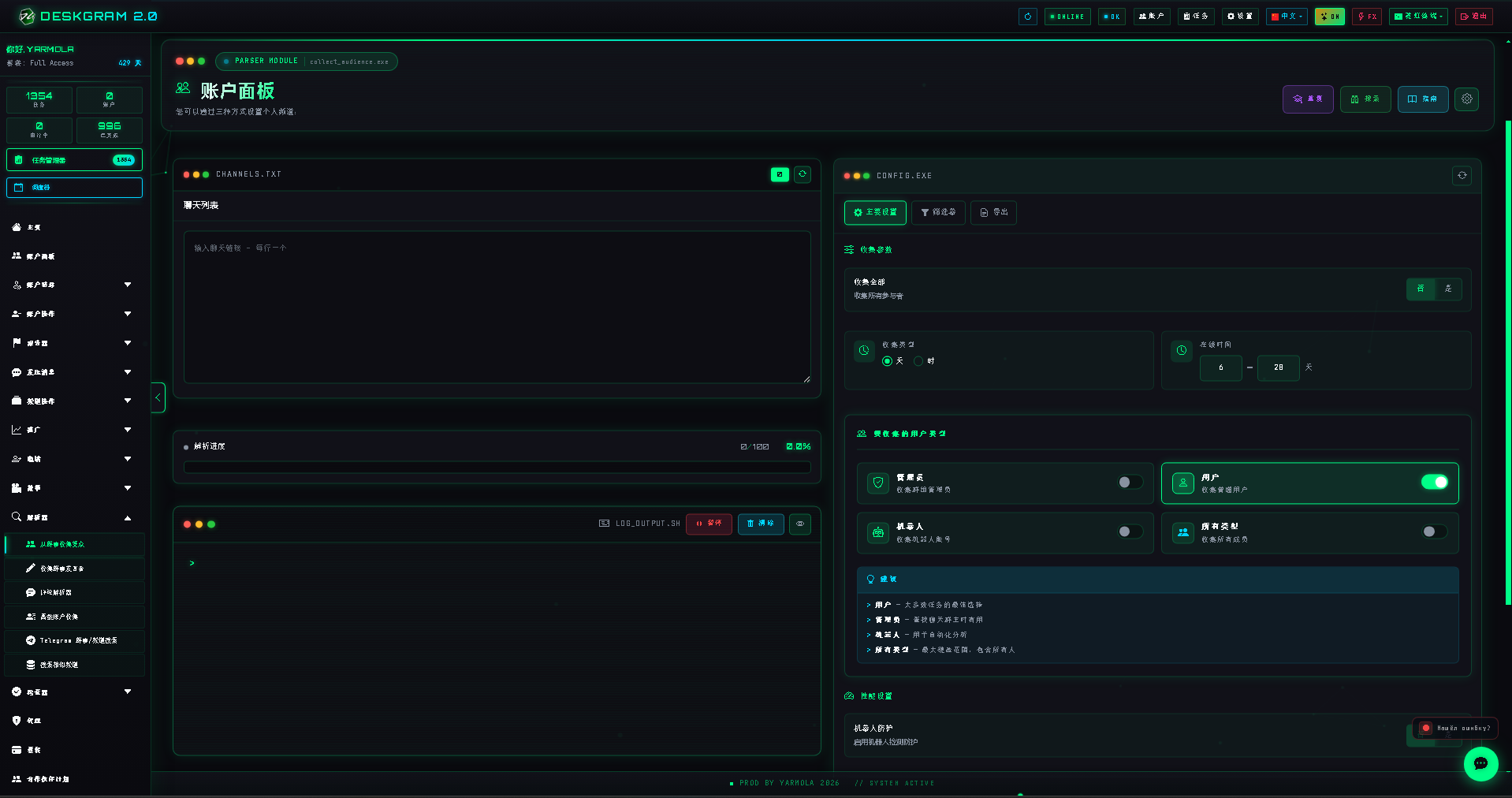Enable the 机器人 bots toggle
This screenshot has height=798, width=1512.
[1130, 532]
